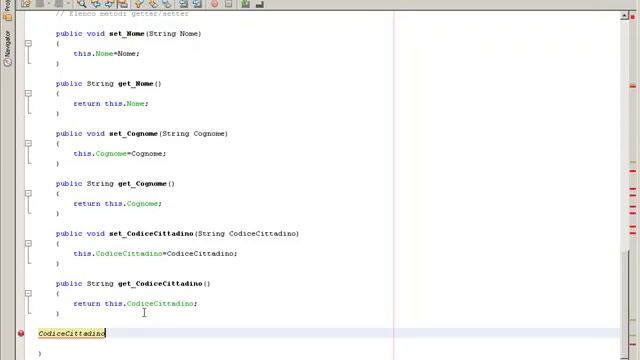This screenshot has height=360, width=640.
Task: Click the vertical scrollbar thumb
Action: [x=624, y=304]
